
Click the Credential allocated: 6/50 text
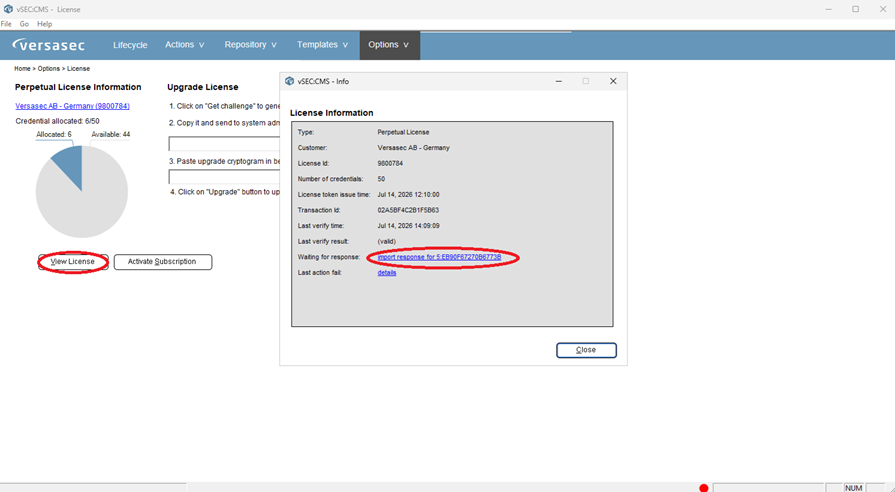[x=58, y=122]
